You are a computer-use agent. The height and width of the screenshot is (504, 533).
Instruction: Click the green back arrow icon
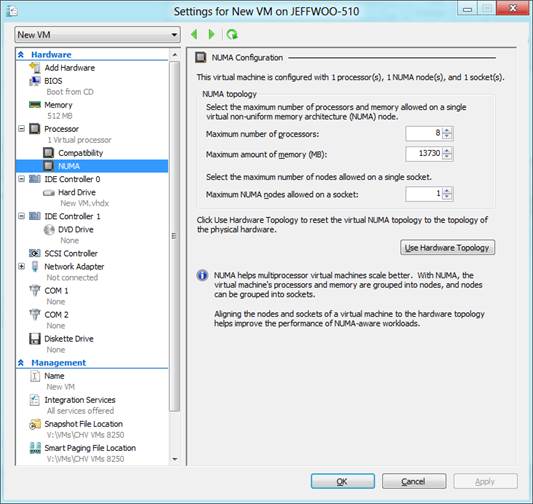tap(194, 34)
